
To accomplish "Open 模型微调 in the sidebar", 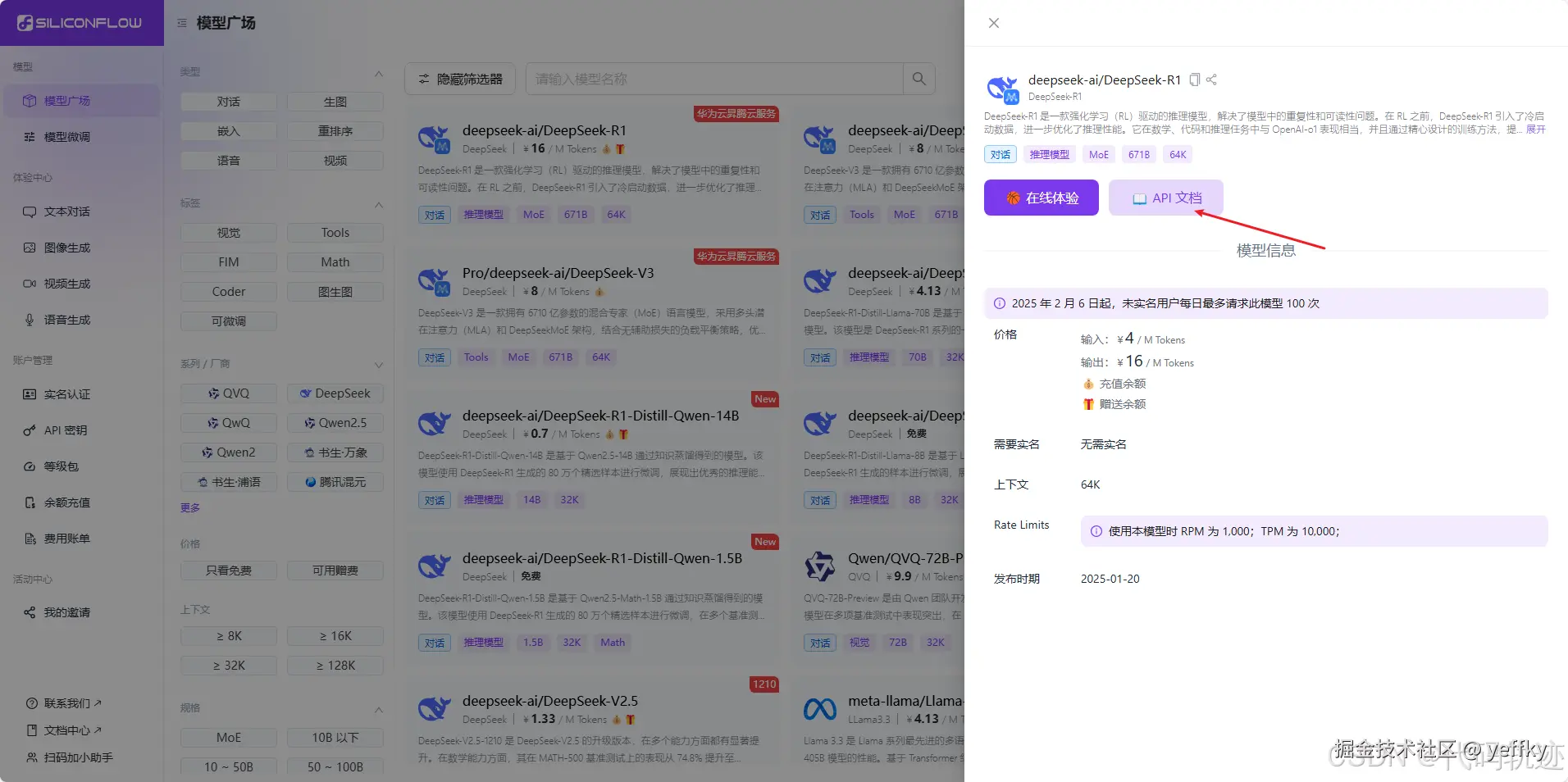I will coord(80,137).
